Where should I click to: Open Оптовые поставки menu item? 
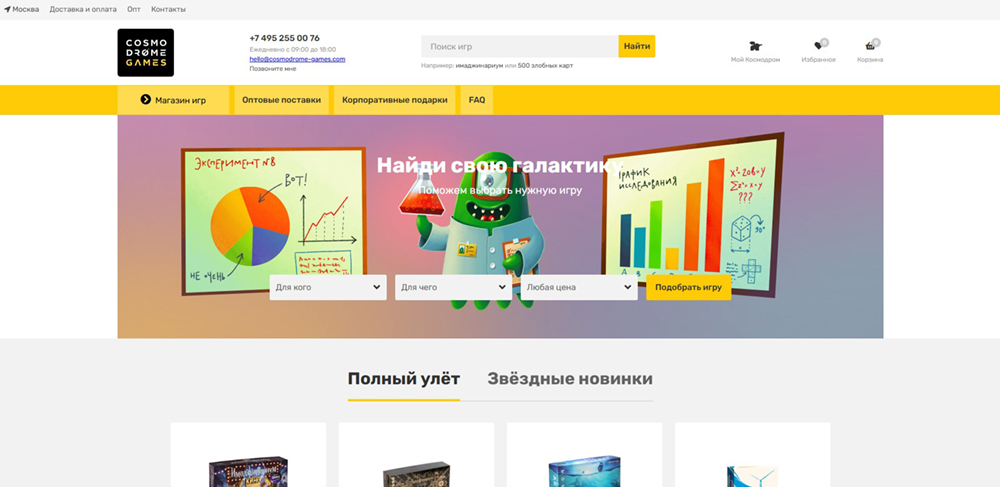tap(281, 100)
